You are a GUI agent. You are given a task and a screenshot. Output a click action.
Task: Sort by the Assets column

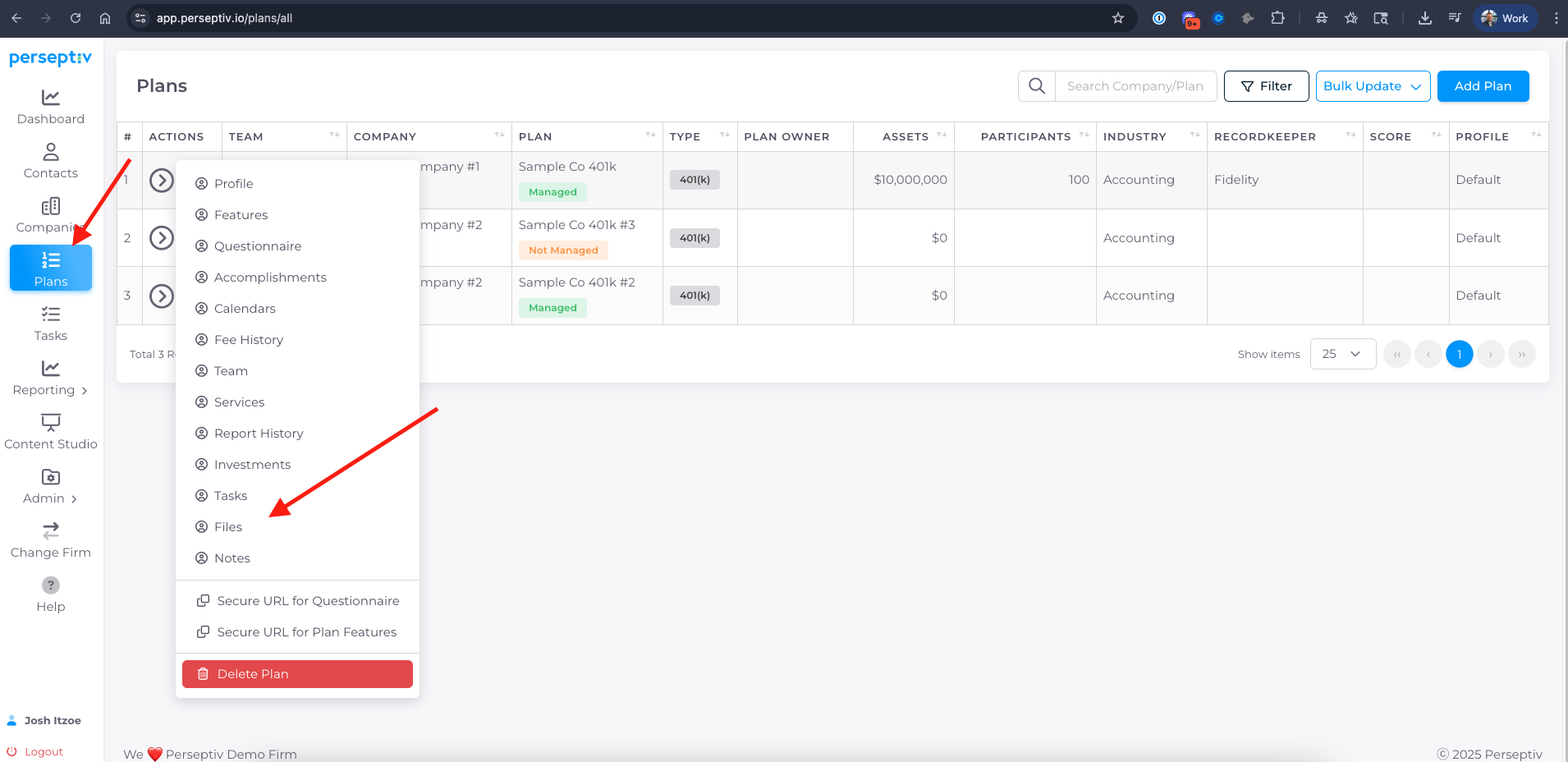click(x=942, y=135)
